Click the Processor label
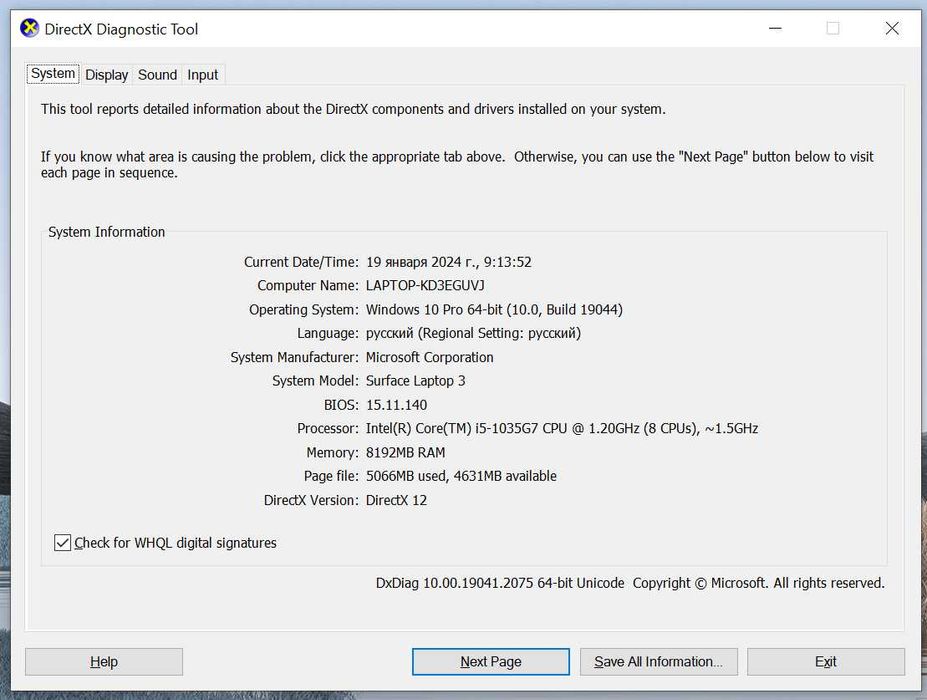Image resolution: width=927 pixels, height=700 pixels. coord(328,429)
